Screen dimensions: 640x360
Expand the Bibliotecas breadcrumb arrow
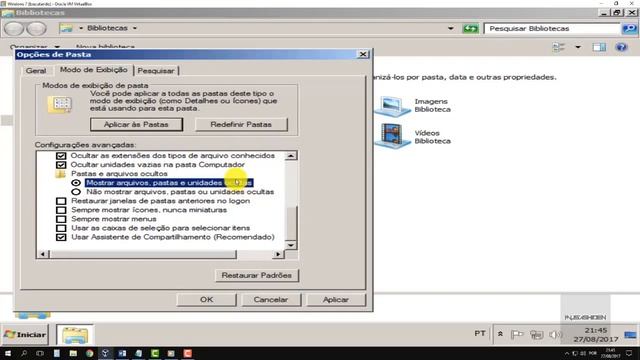pyautogui.click(x=135, y=28)
